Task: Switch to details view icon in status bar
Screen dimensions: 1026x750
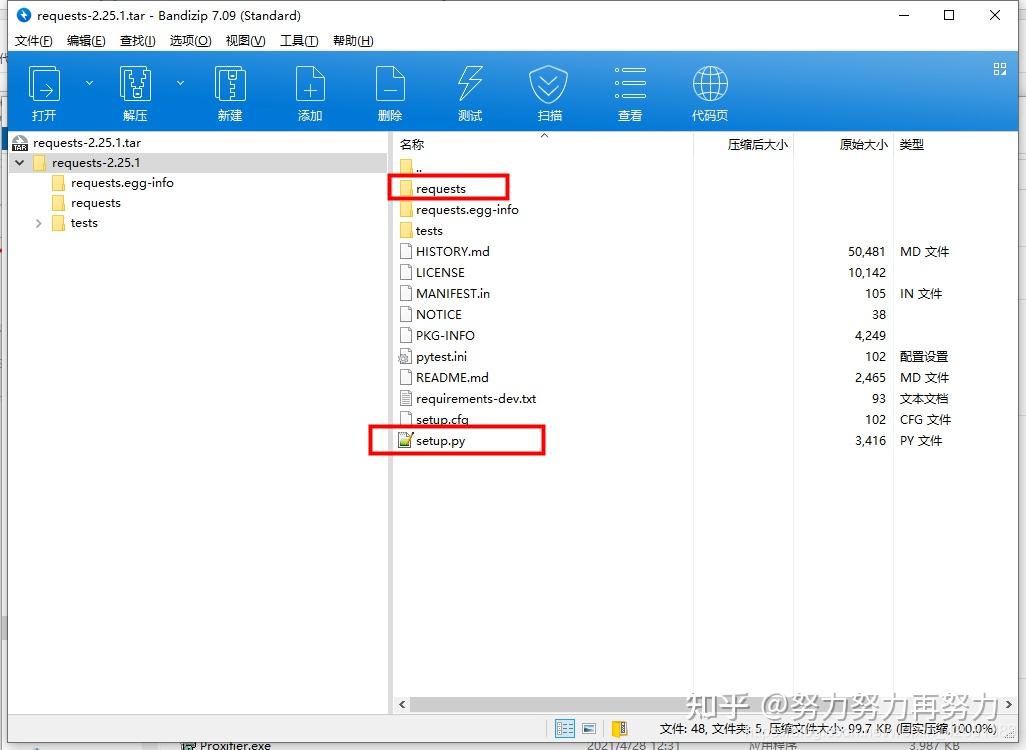Action: 565,728
